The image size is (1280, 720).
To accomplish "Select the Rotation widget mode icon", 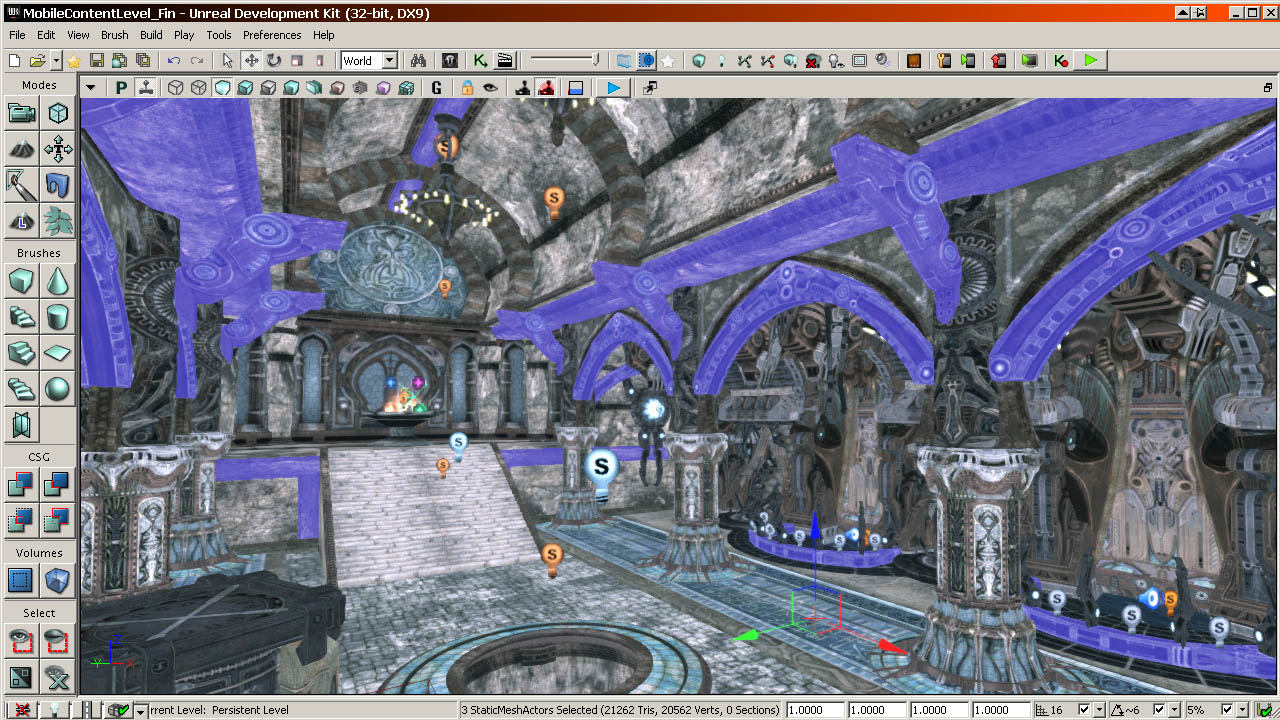I will tap(274, 61).
